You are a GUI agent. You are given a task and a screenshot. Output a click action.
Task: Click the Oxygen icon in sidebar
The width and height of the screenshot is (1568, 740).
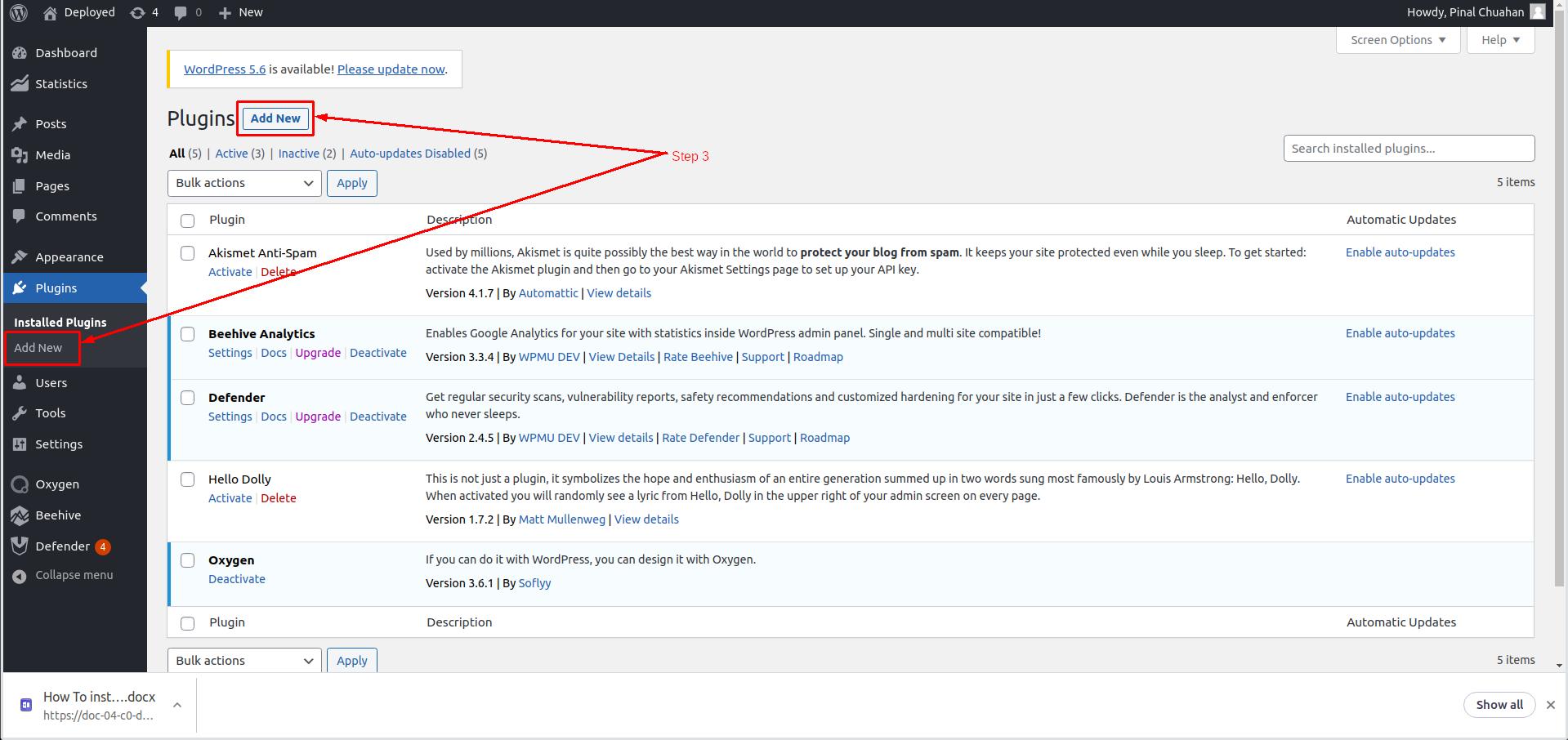pyautogui.click(x=20, y=484)
